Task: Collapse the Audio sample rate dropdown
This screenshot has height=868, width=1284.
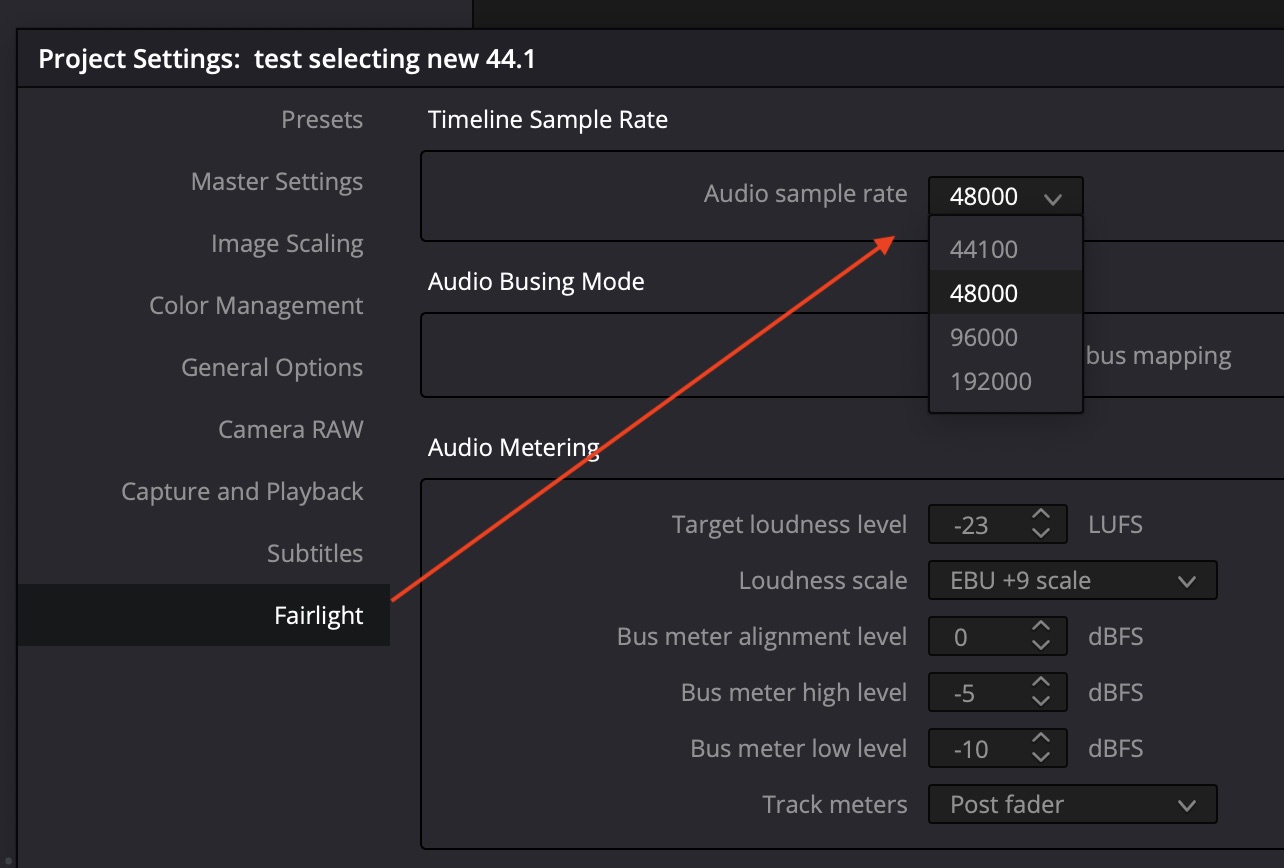Action: pyautogui.click(x=1005, y=196)
